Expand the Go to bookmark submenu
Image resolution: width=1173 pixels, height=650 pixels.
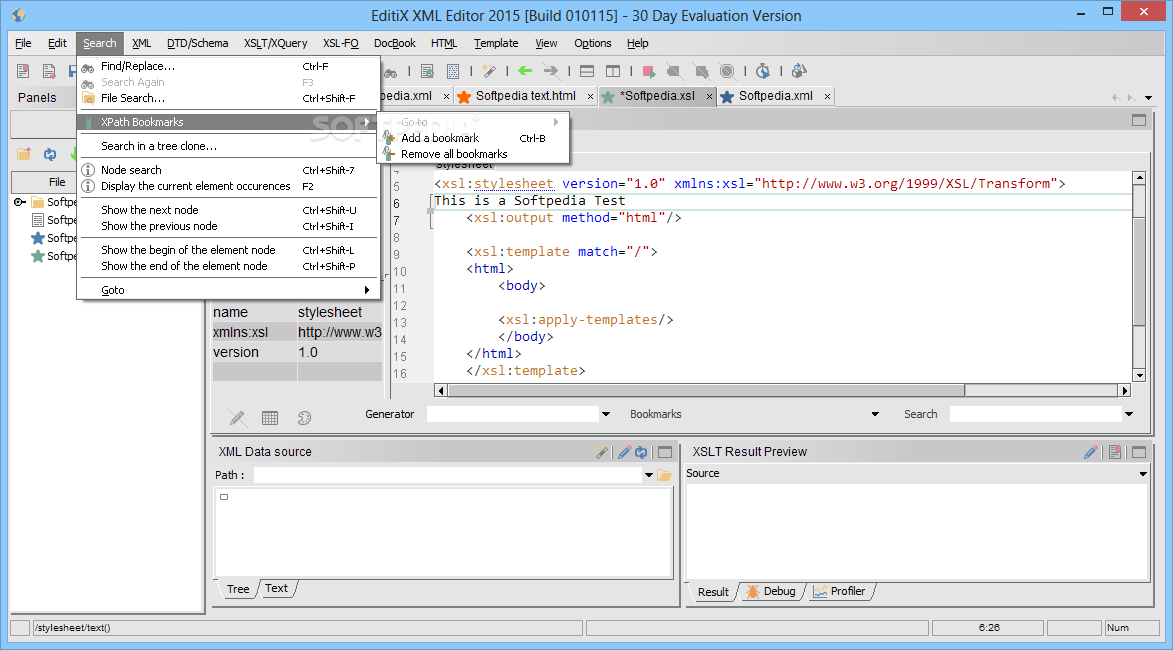(473, 122)
